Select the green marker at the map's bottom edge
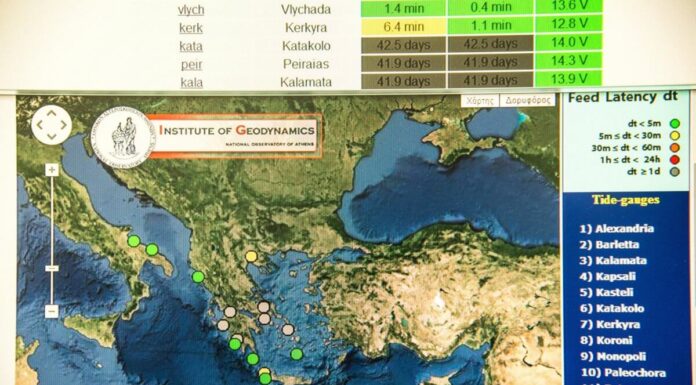This screenshot has height=385, width=696. [265, 379]
